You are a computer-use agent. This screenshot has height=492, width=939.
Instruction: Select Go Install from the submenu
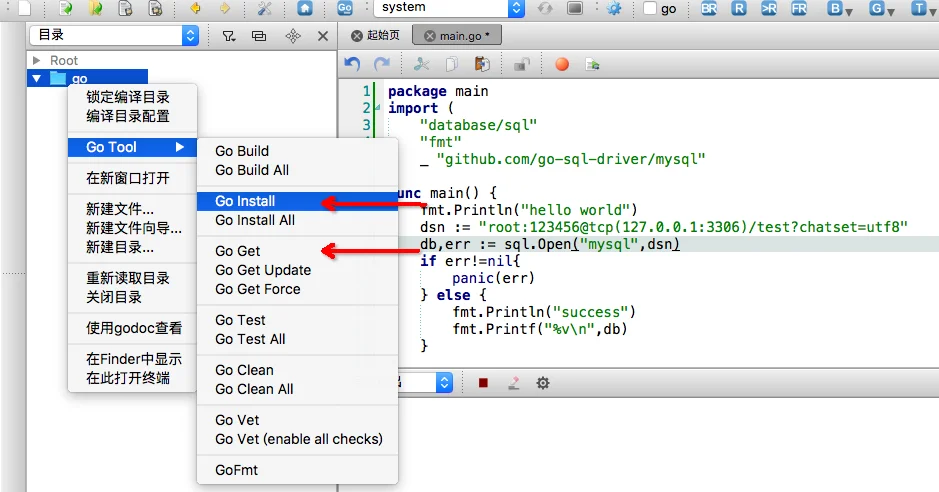[245, 201]
